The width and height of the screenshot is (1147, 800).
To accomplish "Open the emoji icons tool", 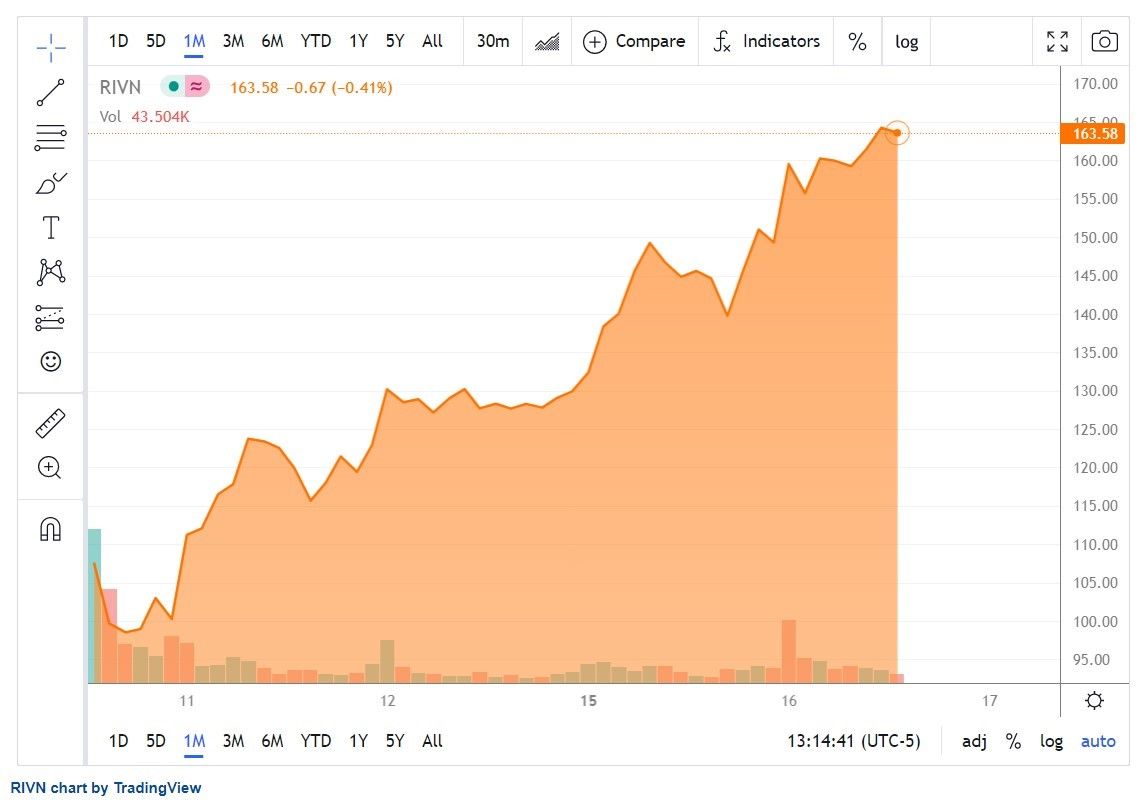I will [50, 361].
